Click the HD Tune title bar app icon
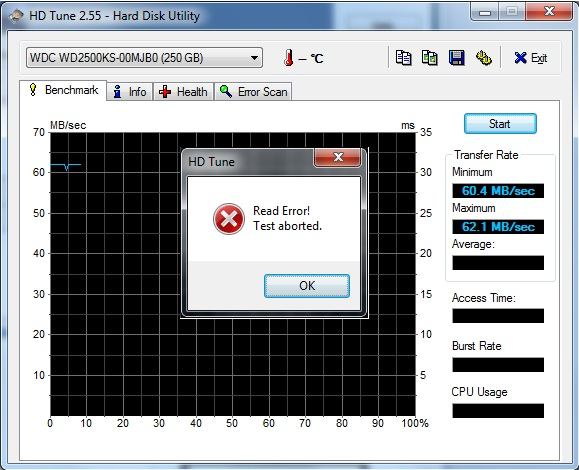The width and height of the screenshot is (579, 470). pyautogui.click(x=16, y=16)
